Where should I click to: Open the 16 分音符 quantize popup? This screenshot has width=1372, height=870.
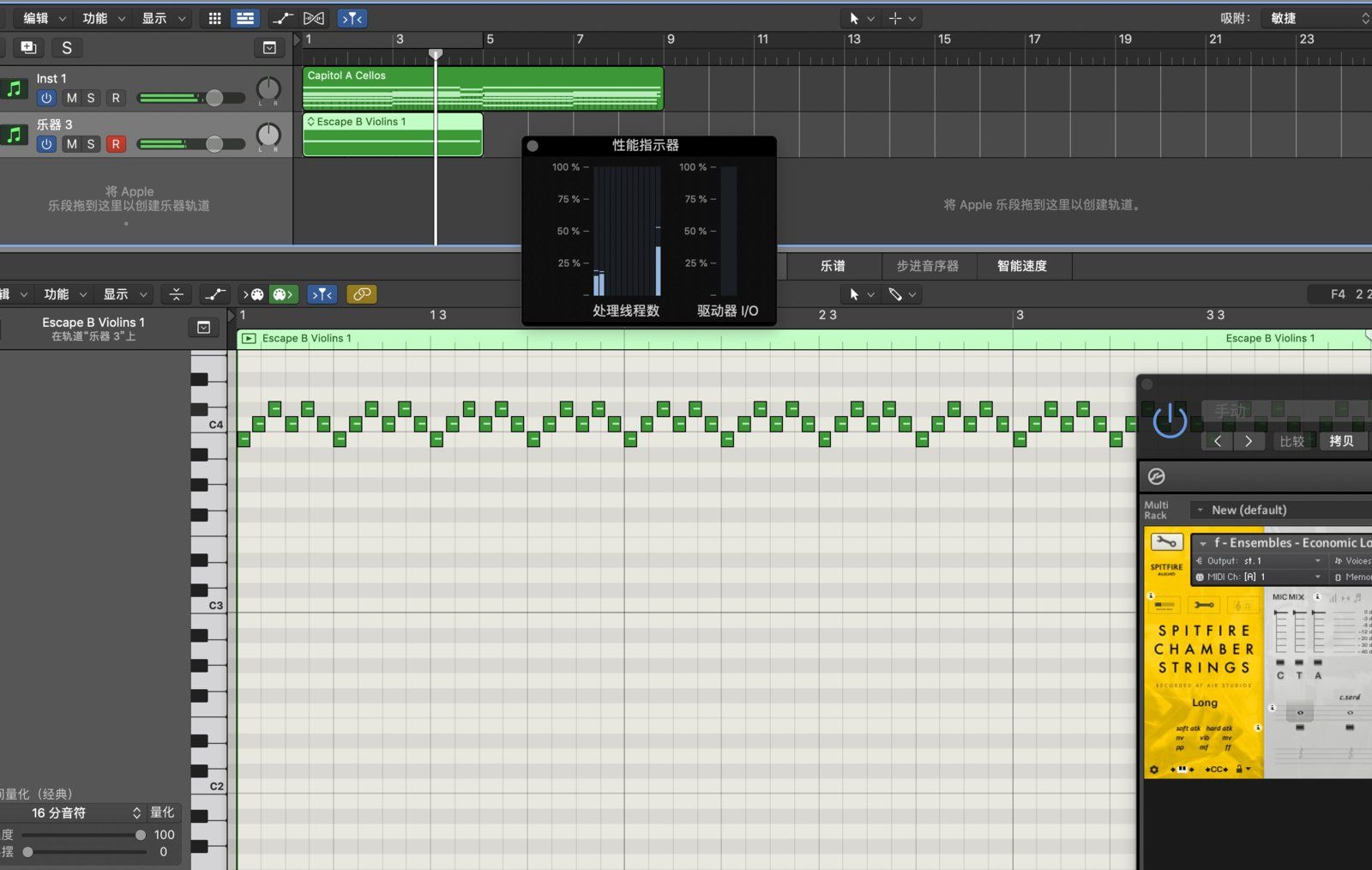tap(73, 813)
